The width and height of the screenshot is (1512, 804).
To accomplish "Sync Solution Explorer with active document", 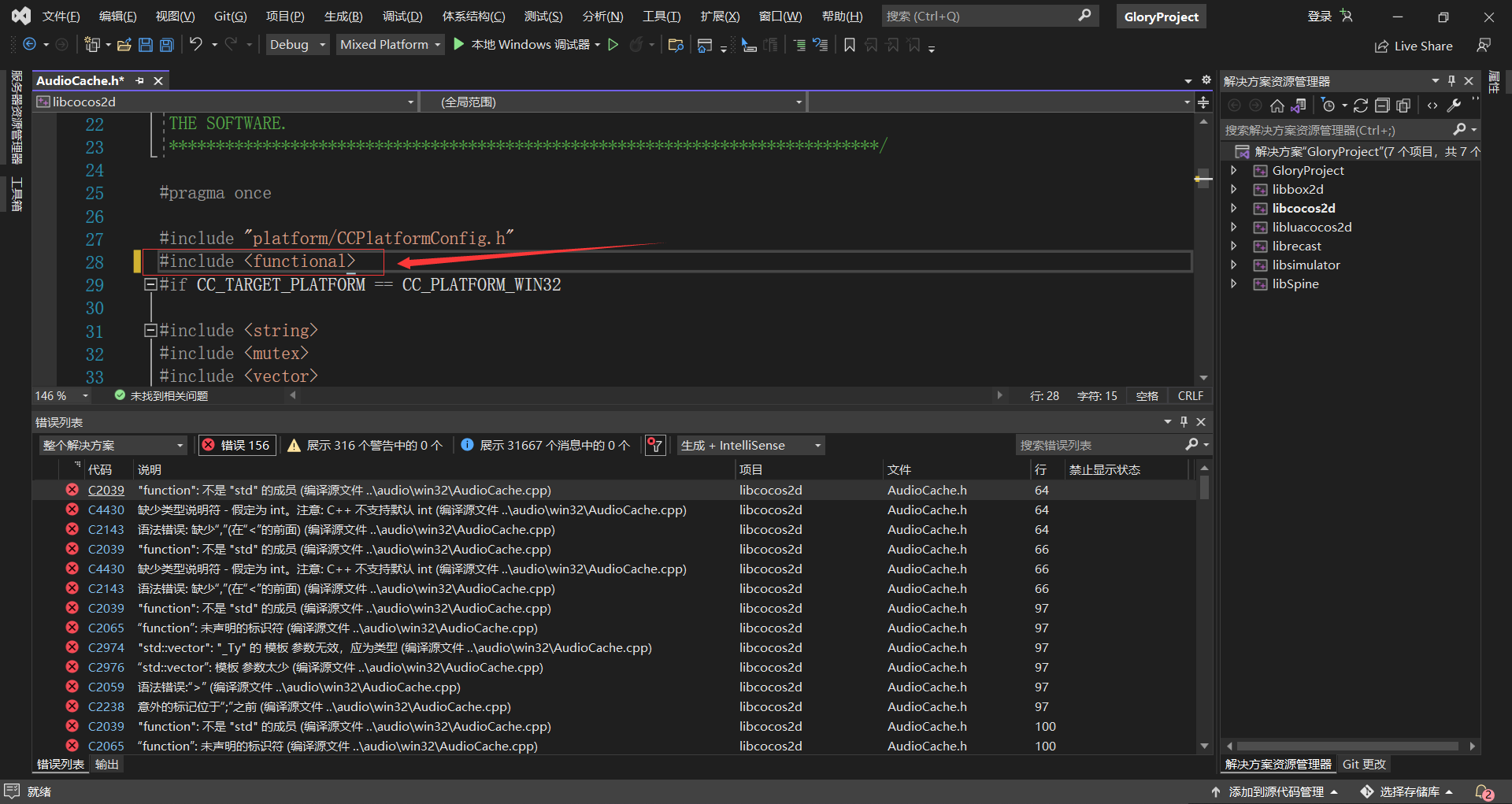I will pyautogui.click(x=1299, y=105).
